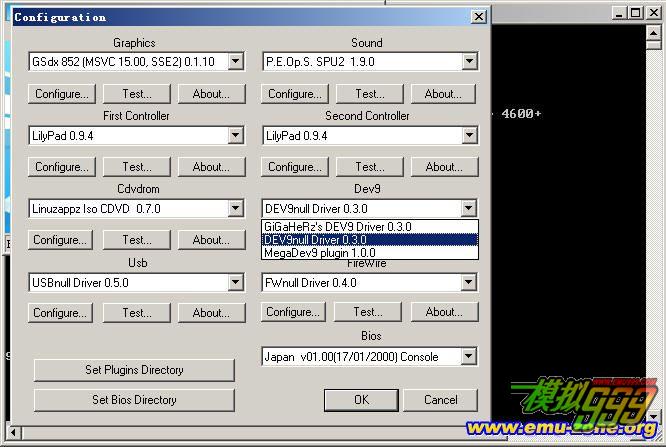The width and height of the screenshot is (666, 447).
Task: Click Test under Graphics
Action: [x=137, y=94]
